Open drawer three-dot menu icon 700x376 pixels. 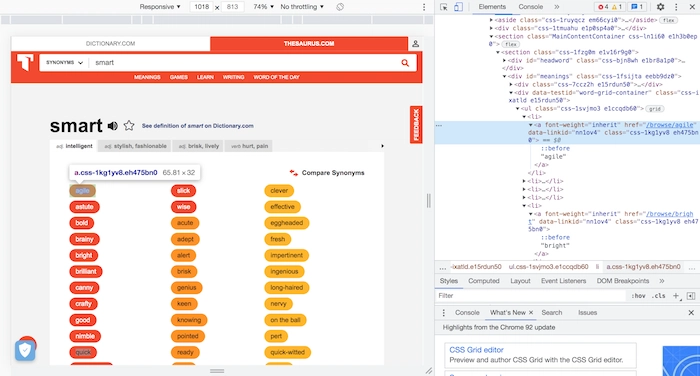coord(443,313)
